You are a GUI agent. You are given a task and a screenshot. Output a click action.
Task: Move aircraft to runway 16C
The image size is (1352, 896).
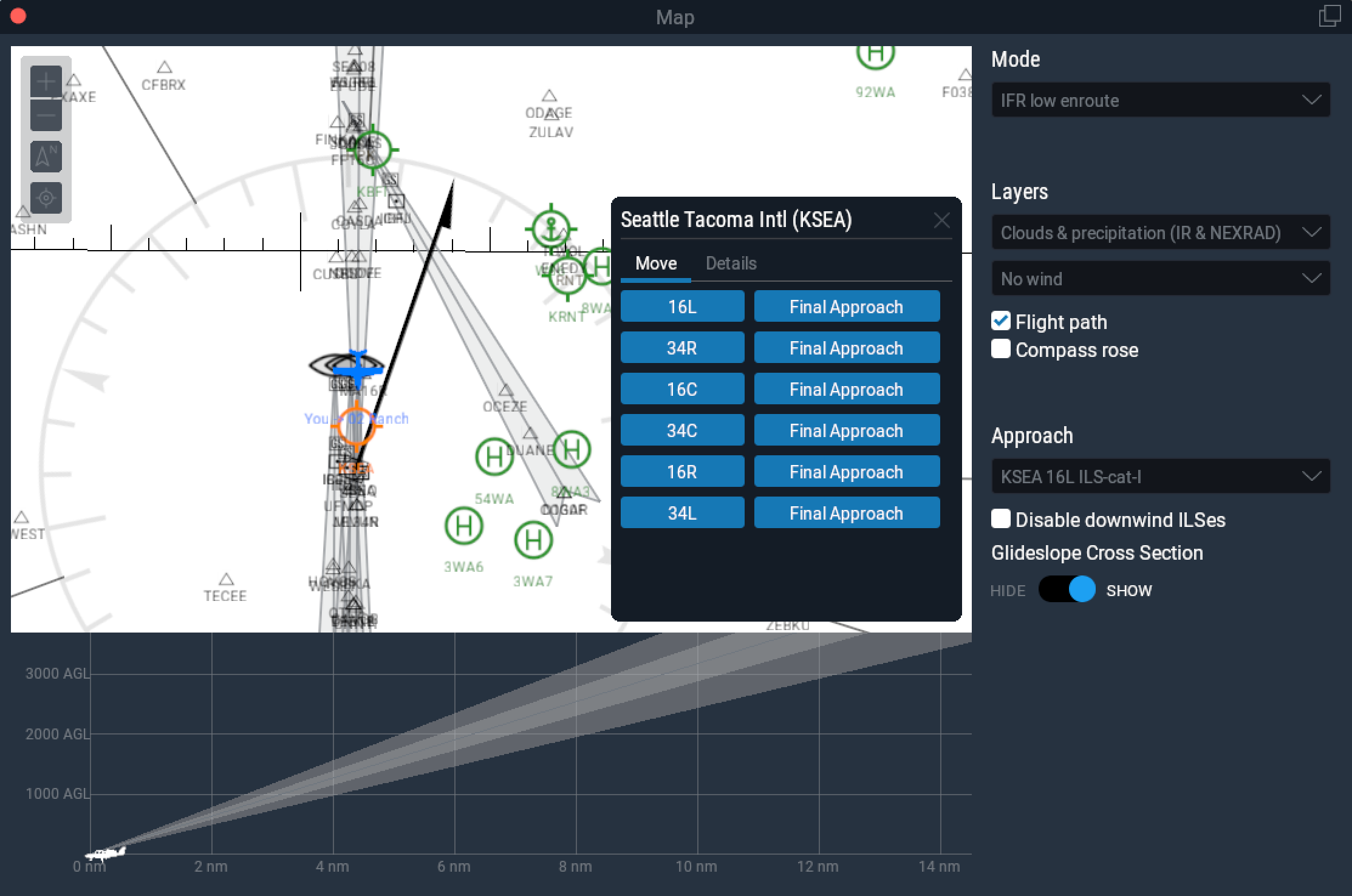[x=682, y=389]
